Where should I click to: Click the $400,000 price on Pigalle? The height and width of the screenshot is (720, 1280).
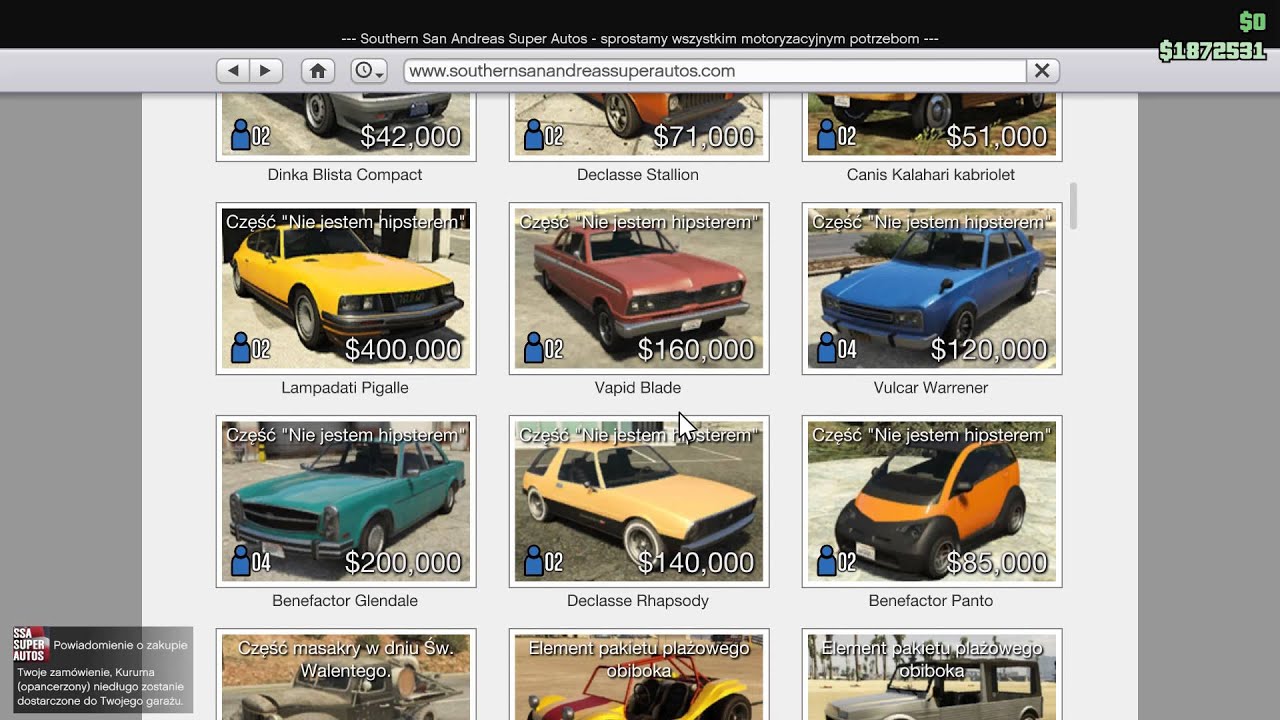pyautogui.click(x=403, y=349)
